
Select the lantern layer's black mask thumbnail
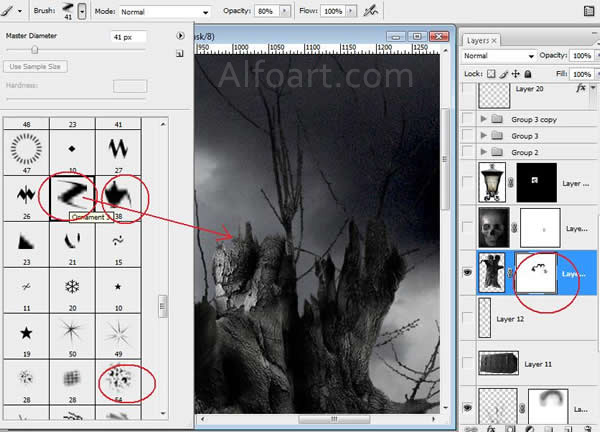click(x=536, y=183)
